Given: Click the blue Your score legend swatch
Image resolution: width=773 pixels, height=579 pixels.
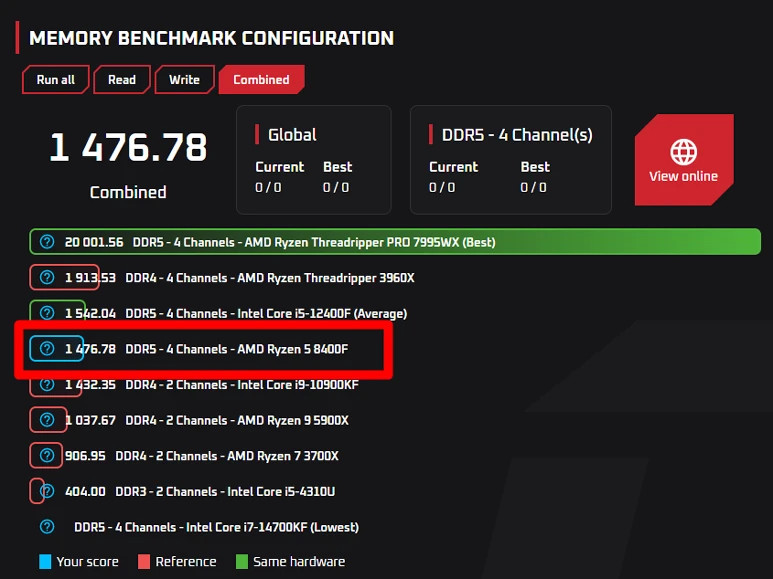Looking at the screenshot, I should coord(45,562).
